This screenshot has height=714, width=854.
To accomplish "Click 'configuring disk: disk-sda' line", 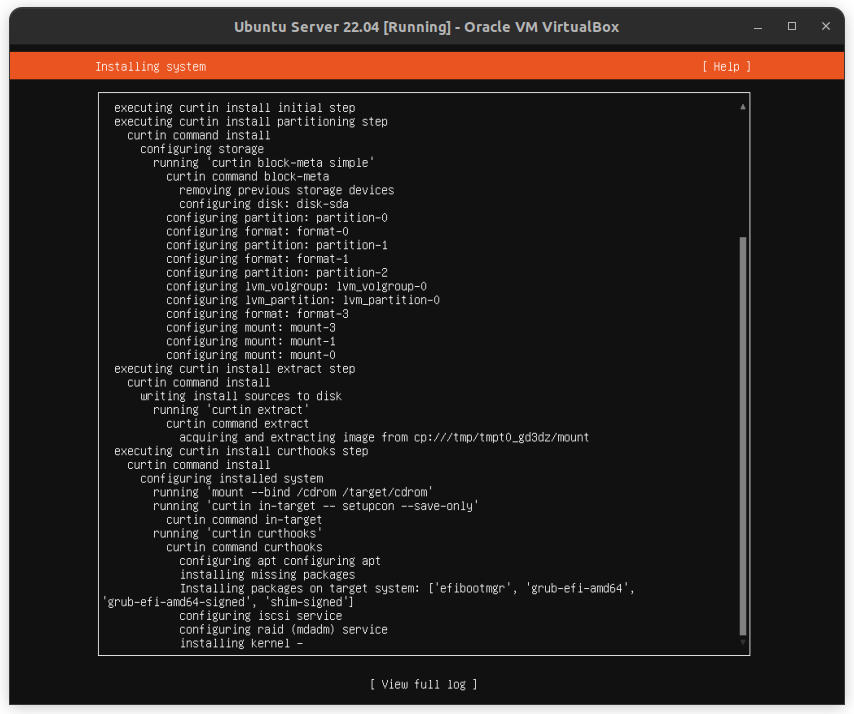I will pos(264,204).
